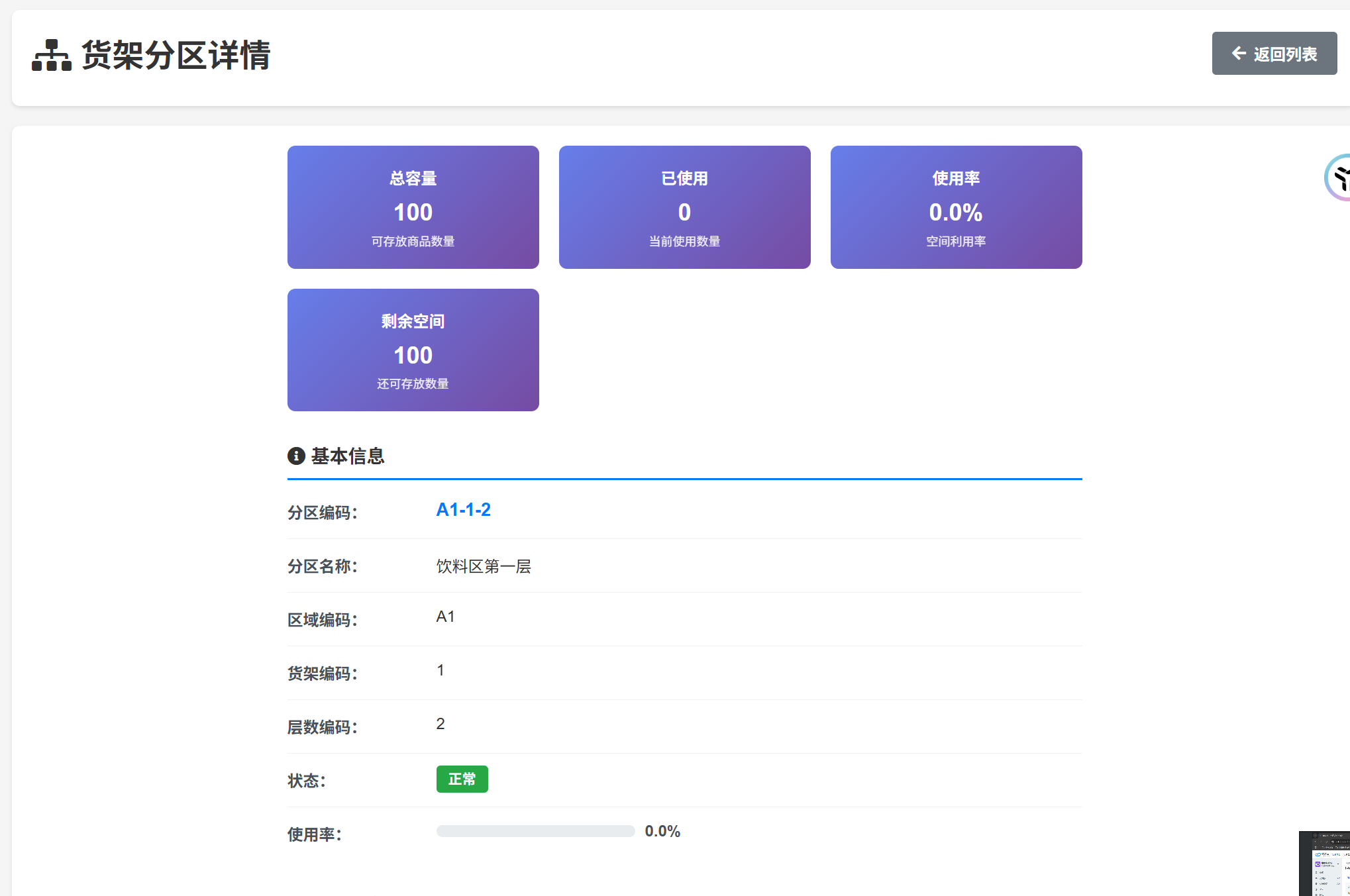The height and width of the screenshot is (896, 1350).
Task: Click the info circle icon before 基本信息
Action: point(296,456)
